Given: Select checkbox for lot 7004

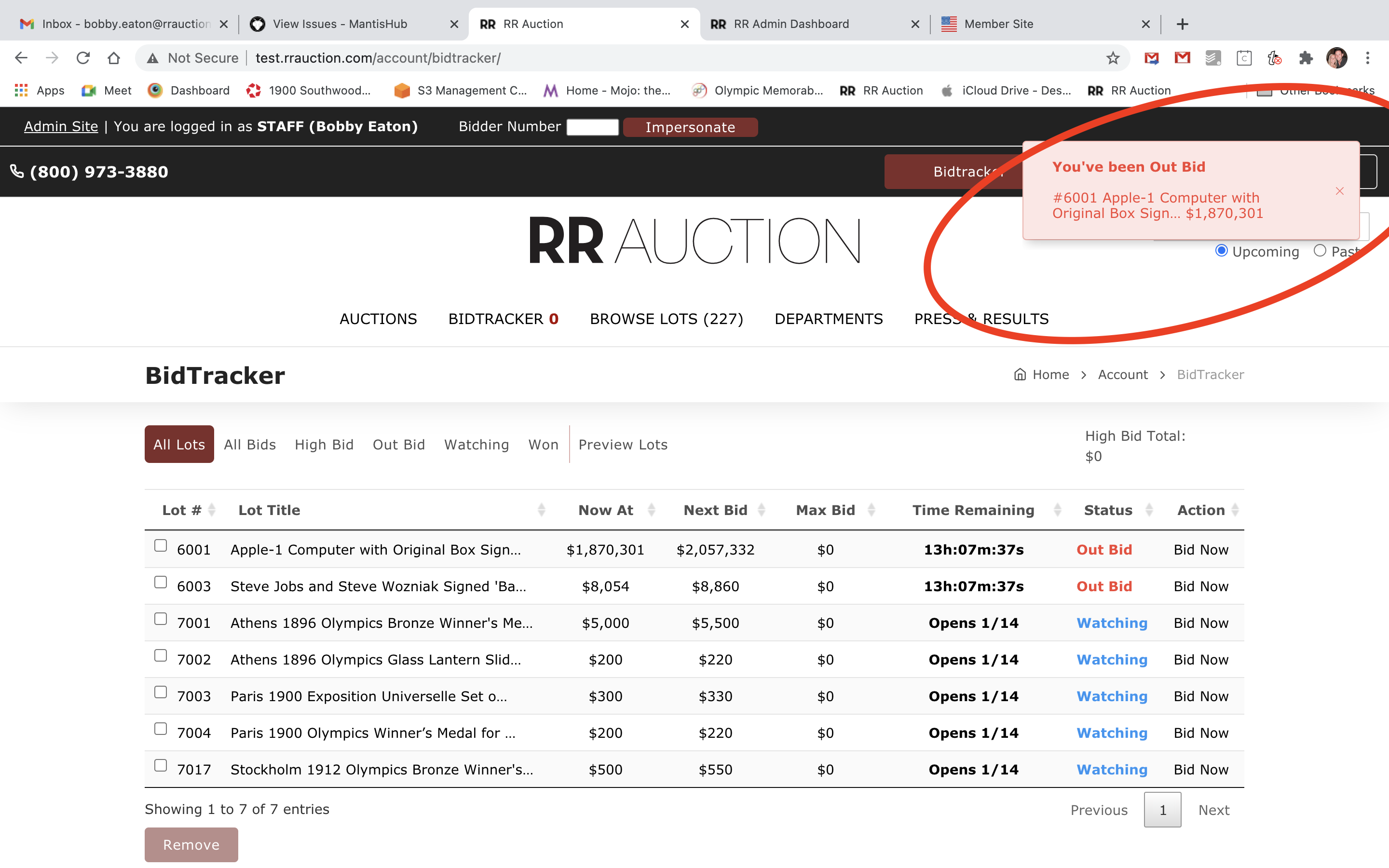Looking at the screenshot, I should click(161, 729).
